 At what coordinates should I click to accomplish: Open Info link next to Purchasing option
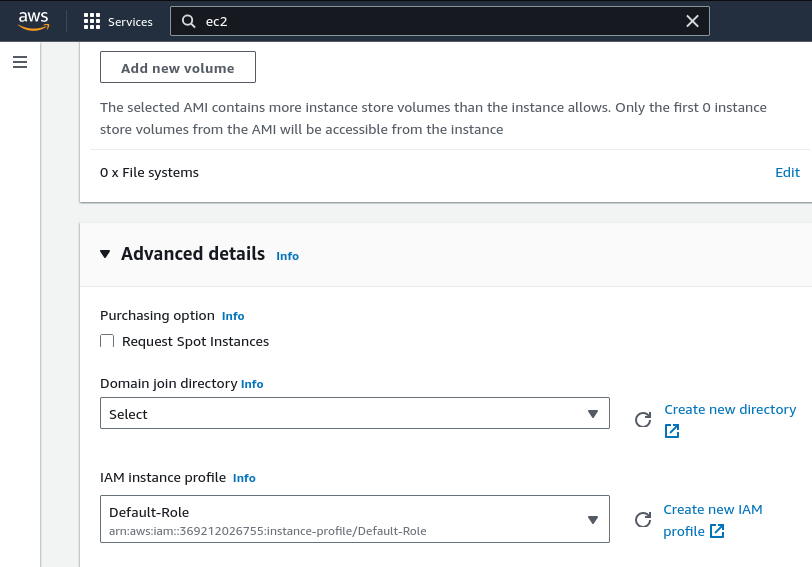tap(233, 316)
